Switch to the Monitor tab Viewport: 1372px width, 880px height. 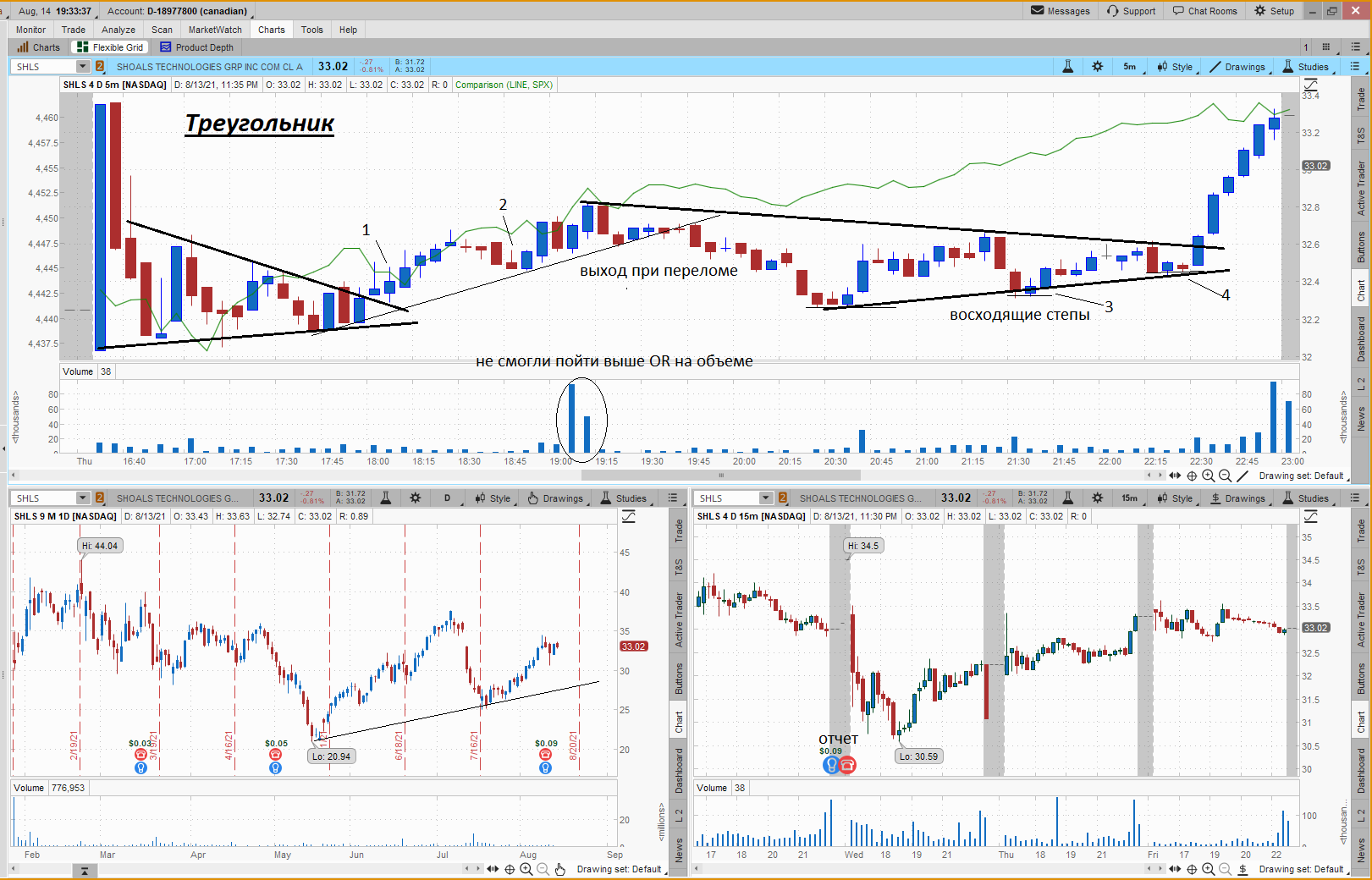30,30
